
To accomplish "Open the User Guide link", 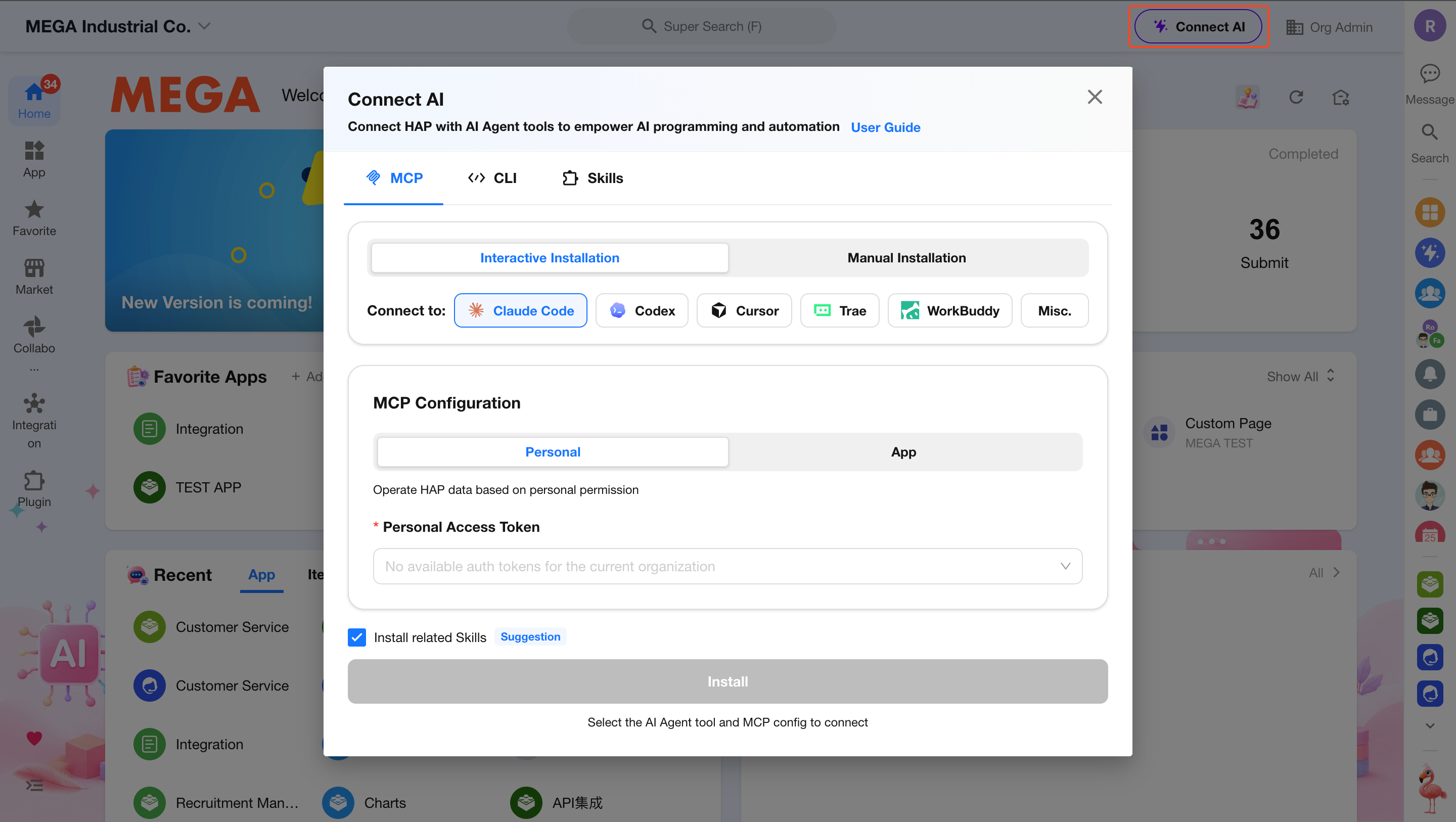I will click(x=885, y=127).
